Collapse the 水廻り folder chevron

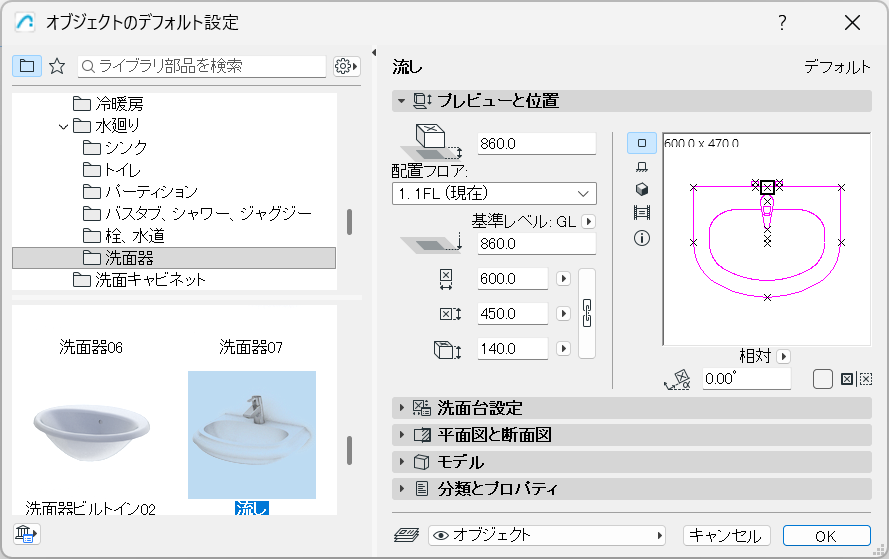(x=63, y=126)
